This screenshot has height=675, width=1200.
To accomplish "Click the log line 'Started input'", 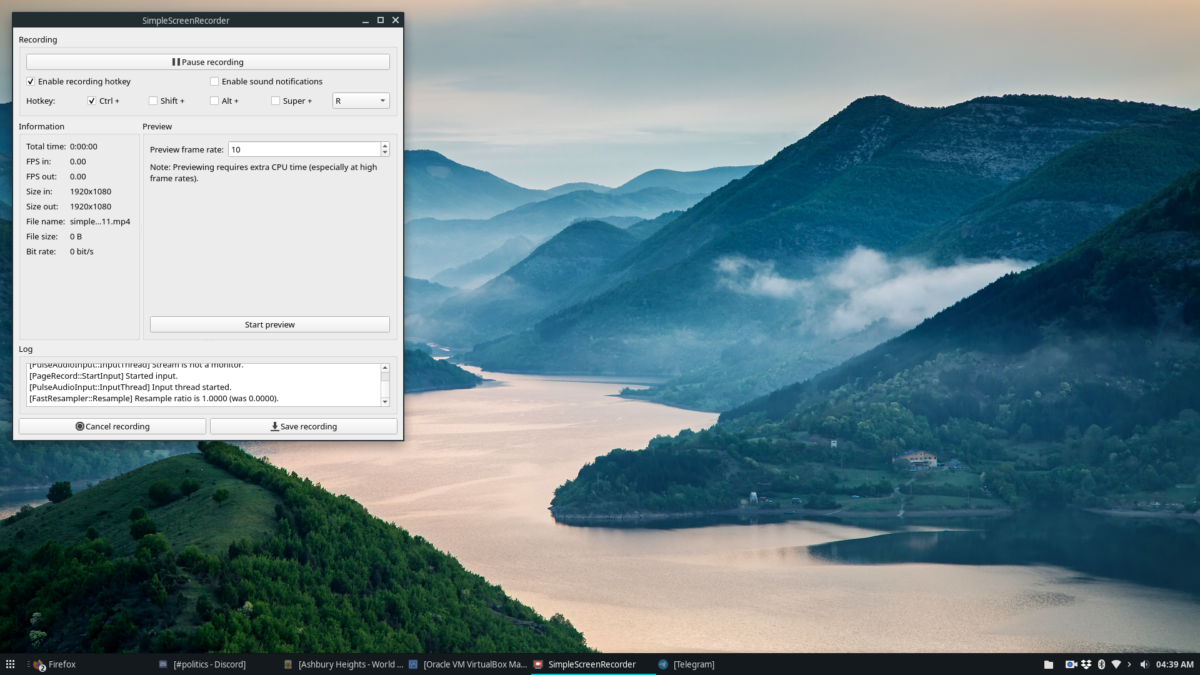I will click(103, 376).
